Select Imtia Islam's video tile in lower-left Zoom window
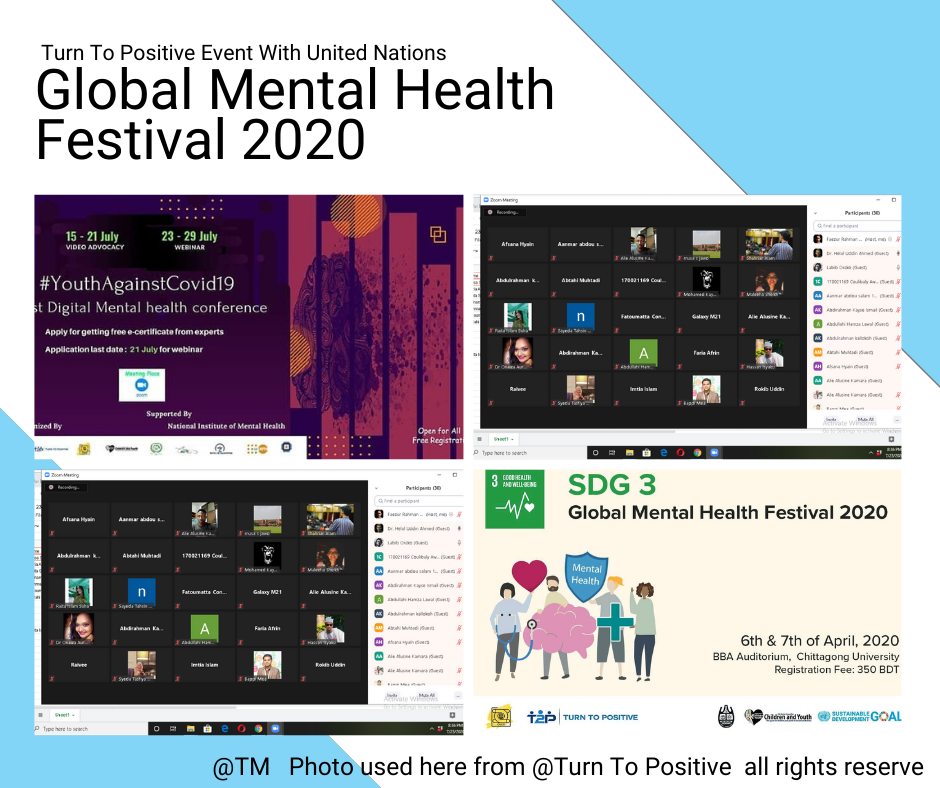This screenshot has width=940, height=788. pyautogui.click(x=204, y=664)
